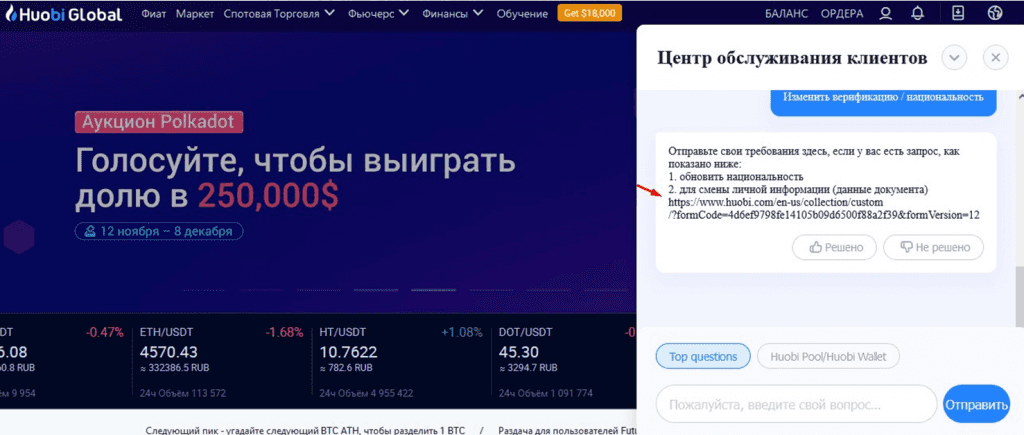
Task: Open Фиат menu item
Action: pyautogui.click(x=154, y=13)
